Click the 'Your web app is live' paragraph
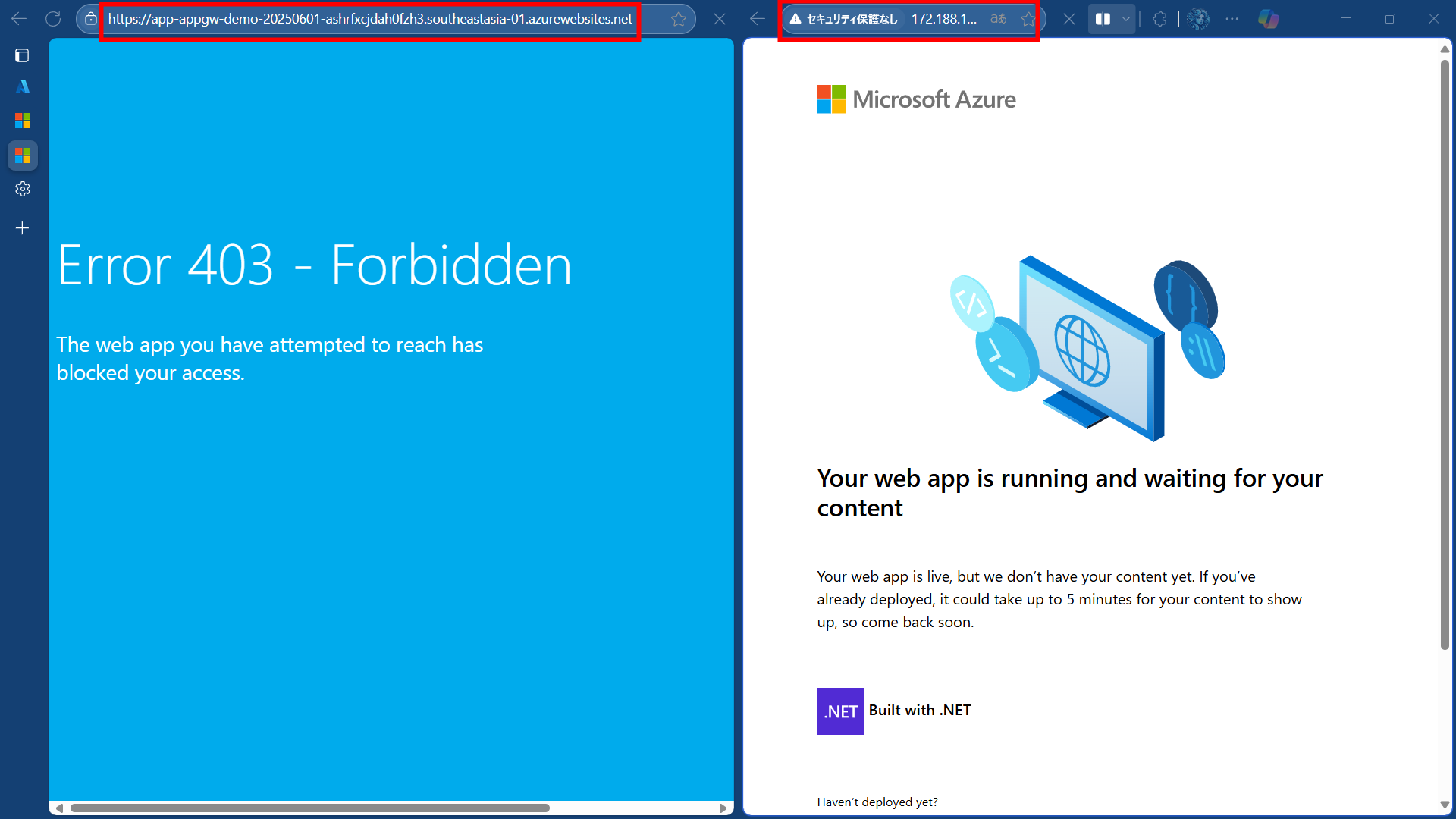Screen dimensions: 1456x819 pyautogui.click(x=1059, y=599)
